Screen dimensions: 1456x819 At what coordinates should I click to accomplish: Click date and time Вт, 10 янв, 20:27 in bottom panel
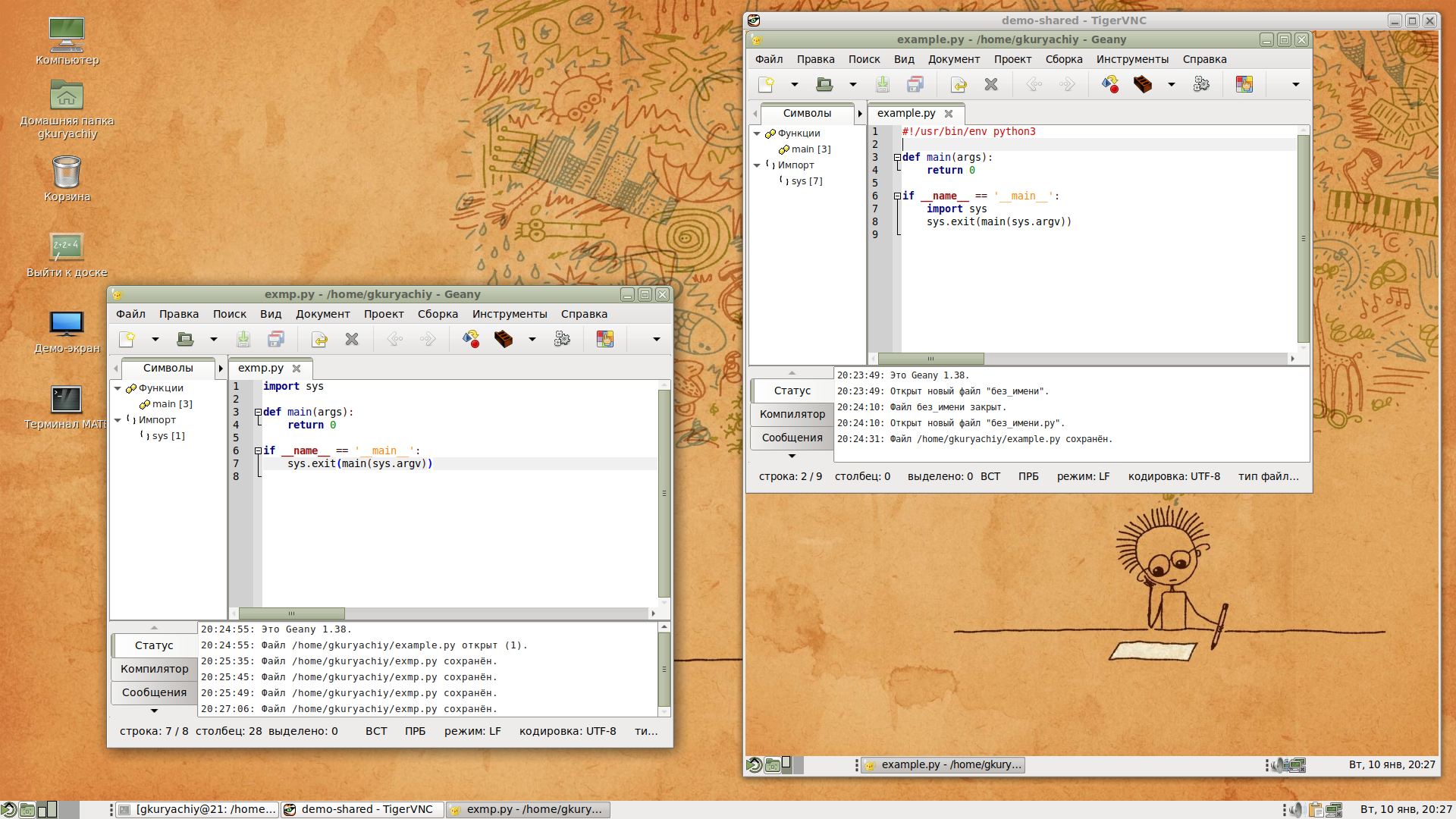(1406, 809)
